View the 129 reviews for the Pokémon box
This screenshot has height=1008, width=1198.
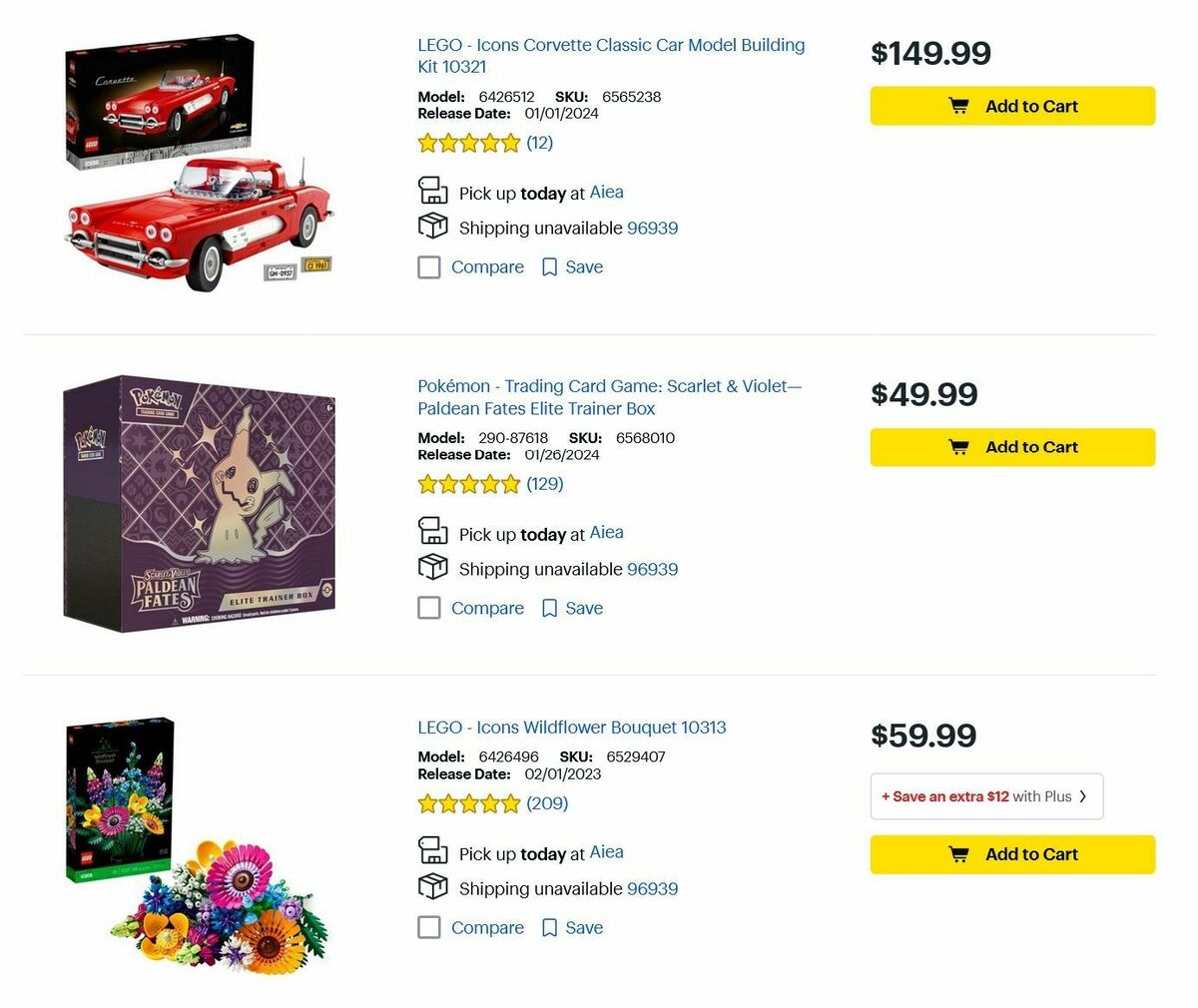click(x=545, y=483)
